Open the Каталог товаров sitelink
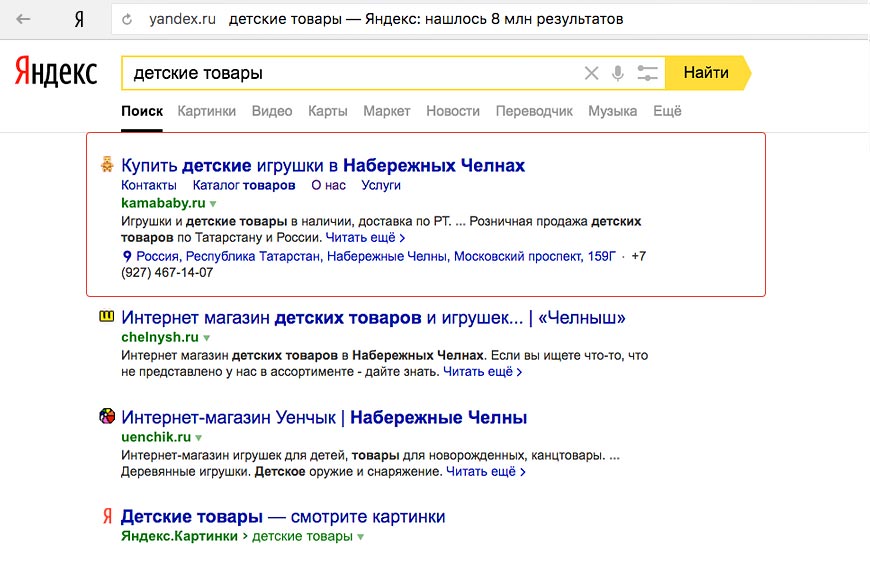870x569 pixels. pyautogui.click(x=244, y=185)
